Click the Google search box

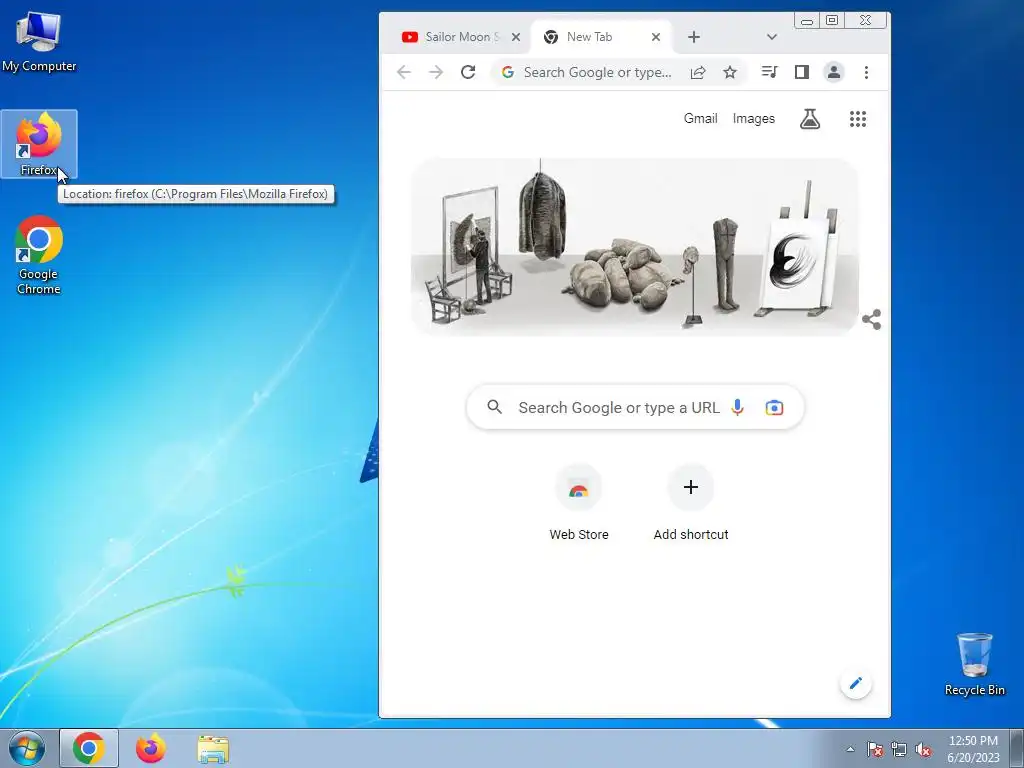(x=635, y=408)
